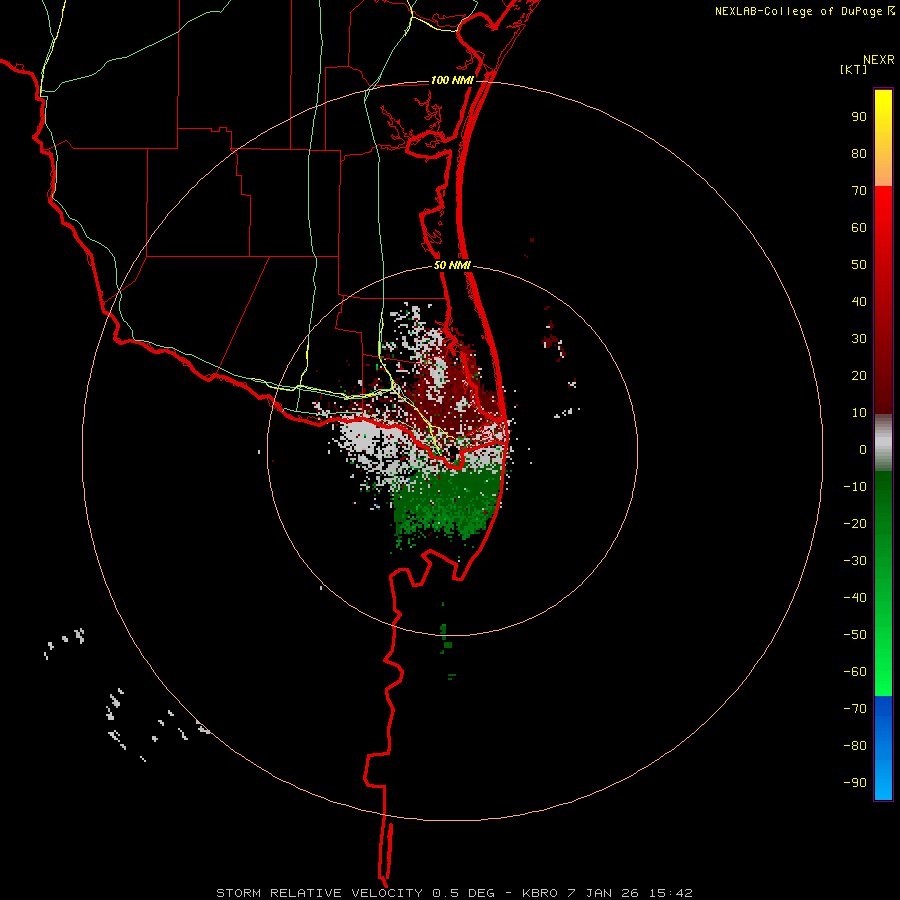This screenshot has width=900, height=900.
Task: Click the 50 NMI range ring label
Action: (x=452, y=265)
